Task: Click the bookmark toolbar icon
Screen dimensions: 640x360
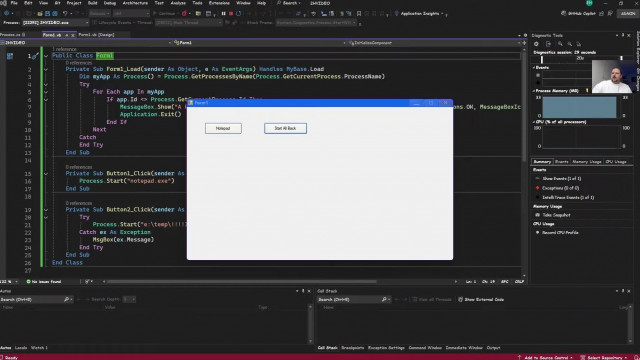Action: (359, 13)
